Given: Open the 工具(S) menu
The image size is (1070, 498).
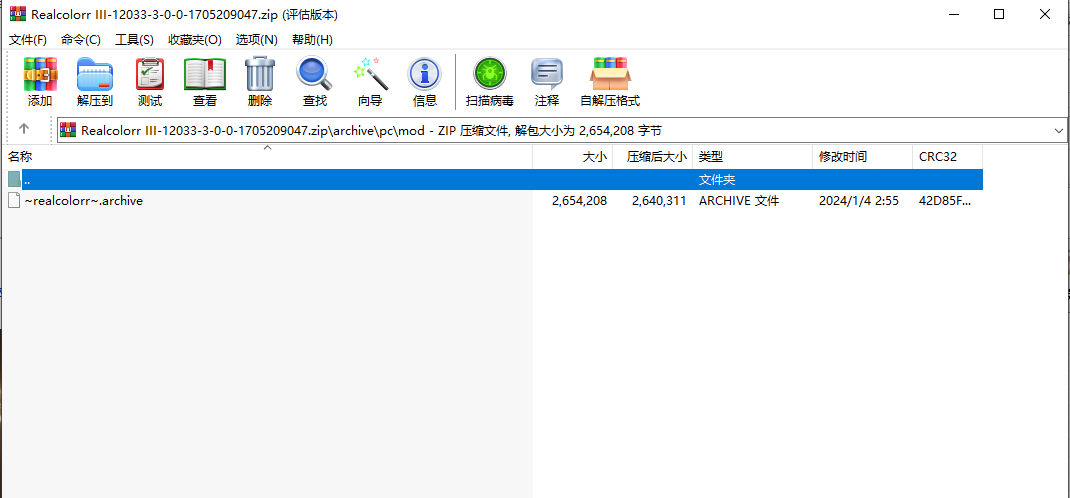Looking at the screenshot, I should pyautogui.click(x=134, y=40).
